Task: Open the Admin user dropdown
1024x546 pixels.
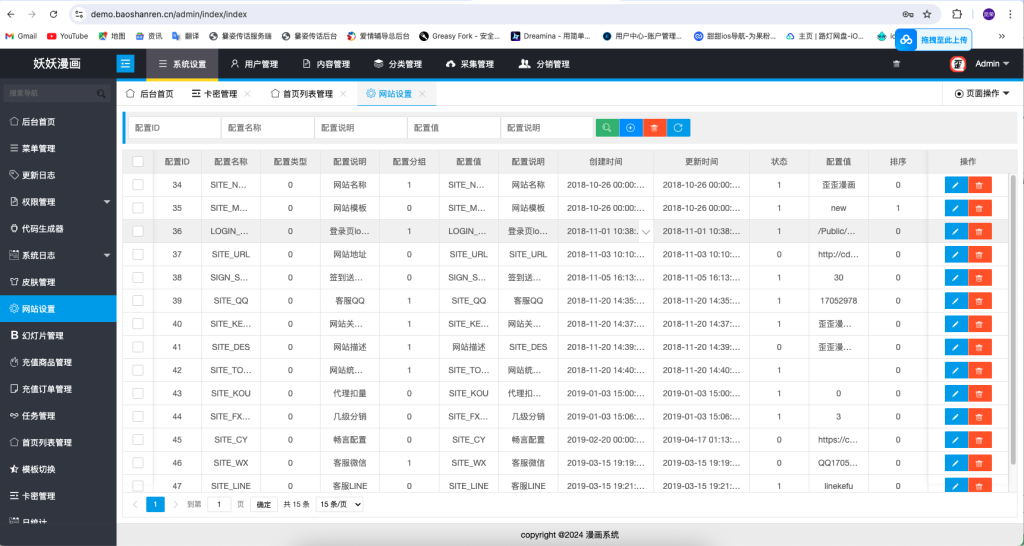Action: (992, 63)
